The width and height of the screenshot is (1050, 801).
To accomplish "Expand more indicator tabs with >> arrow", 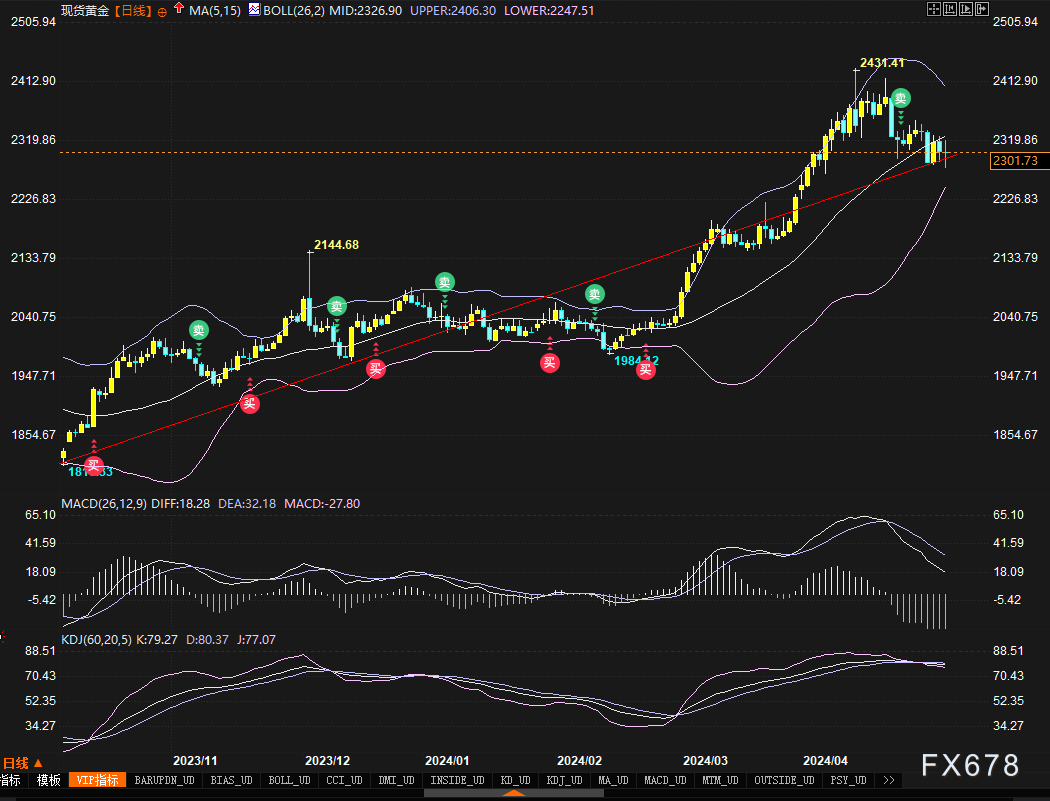I will tap(889, 780).
